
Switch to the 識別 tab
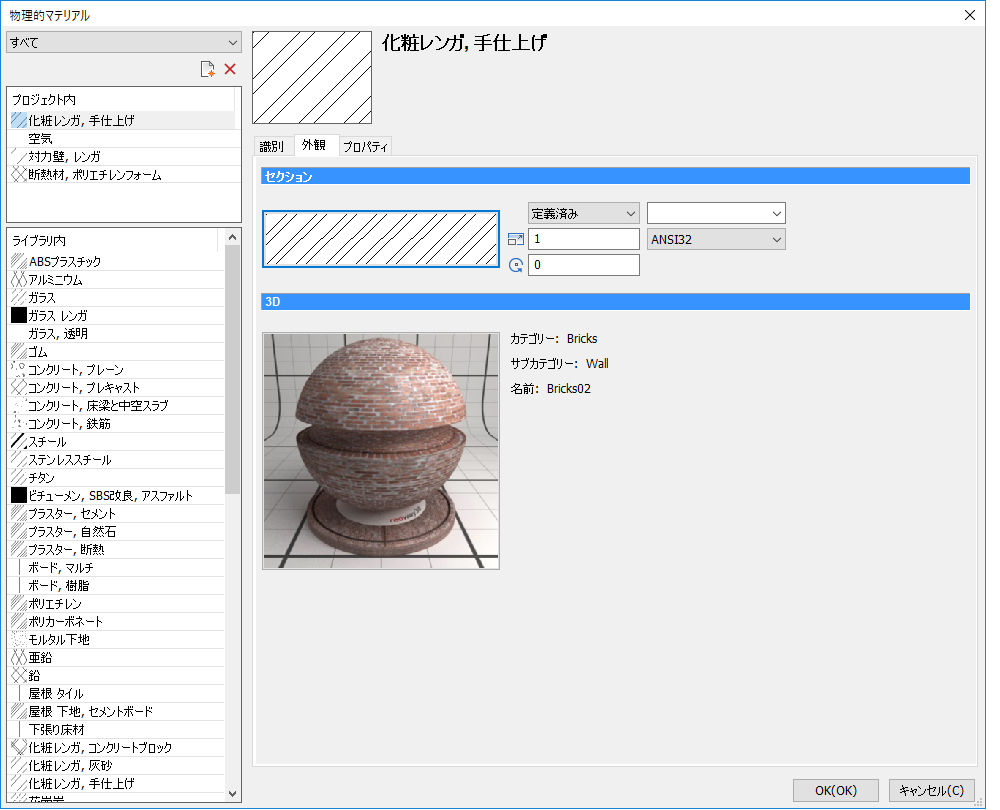coord(272,147)
